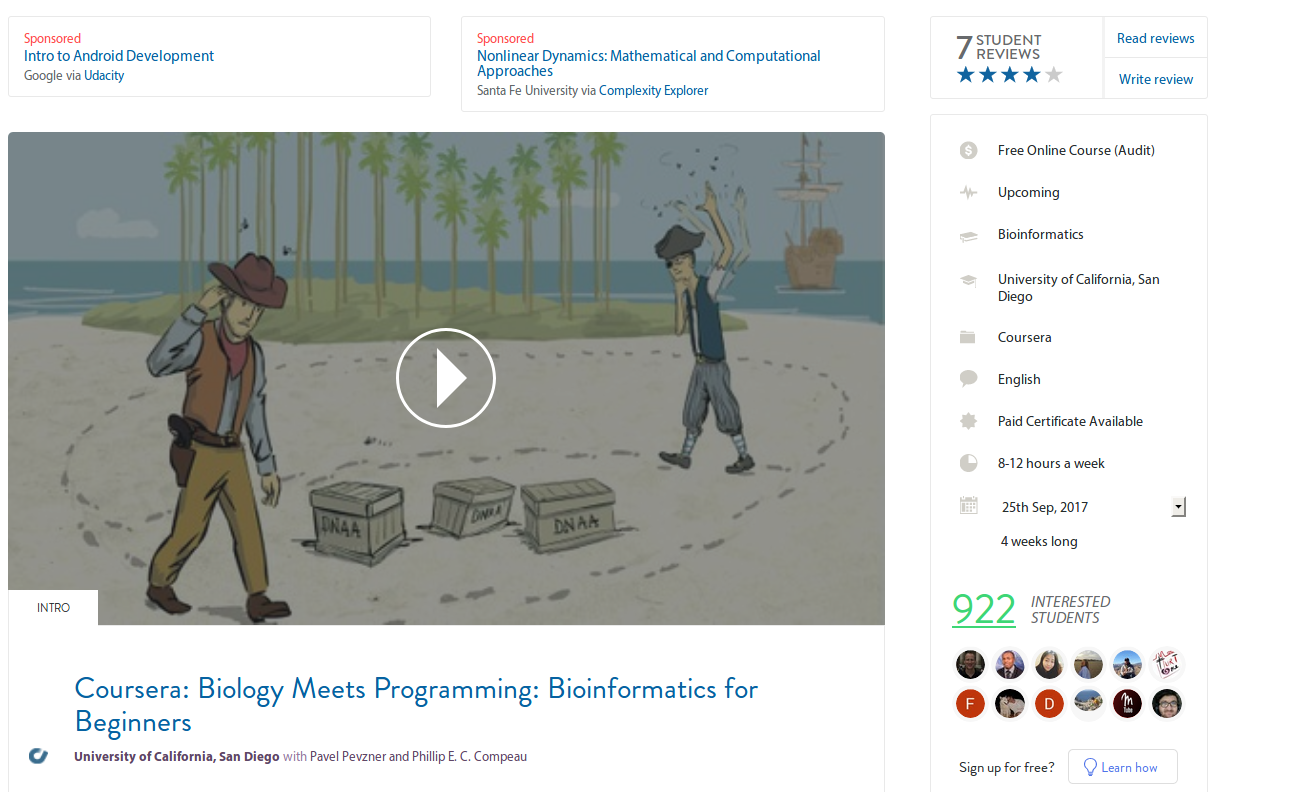The image size is (1306, 792).
Task: Click the Sign up for free? text
Action: tap(1006, 767)
